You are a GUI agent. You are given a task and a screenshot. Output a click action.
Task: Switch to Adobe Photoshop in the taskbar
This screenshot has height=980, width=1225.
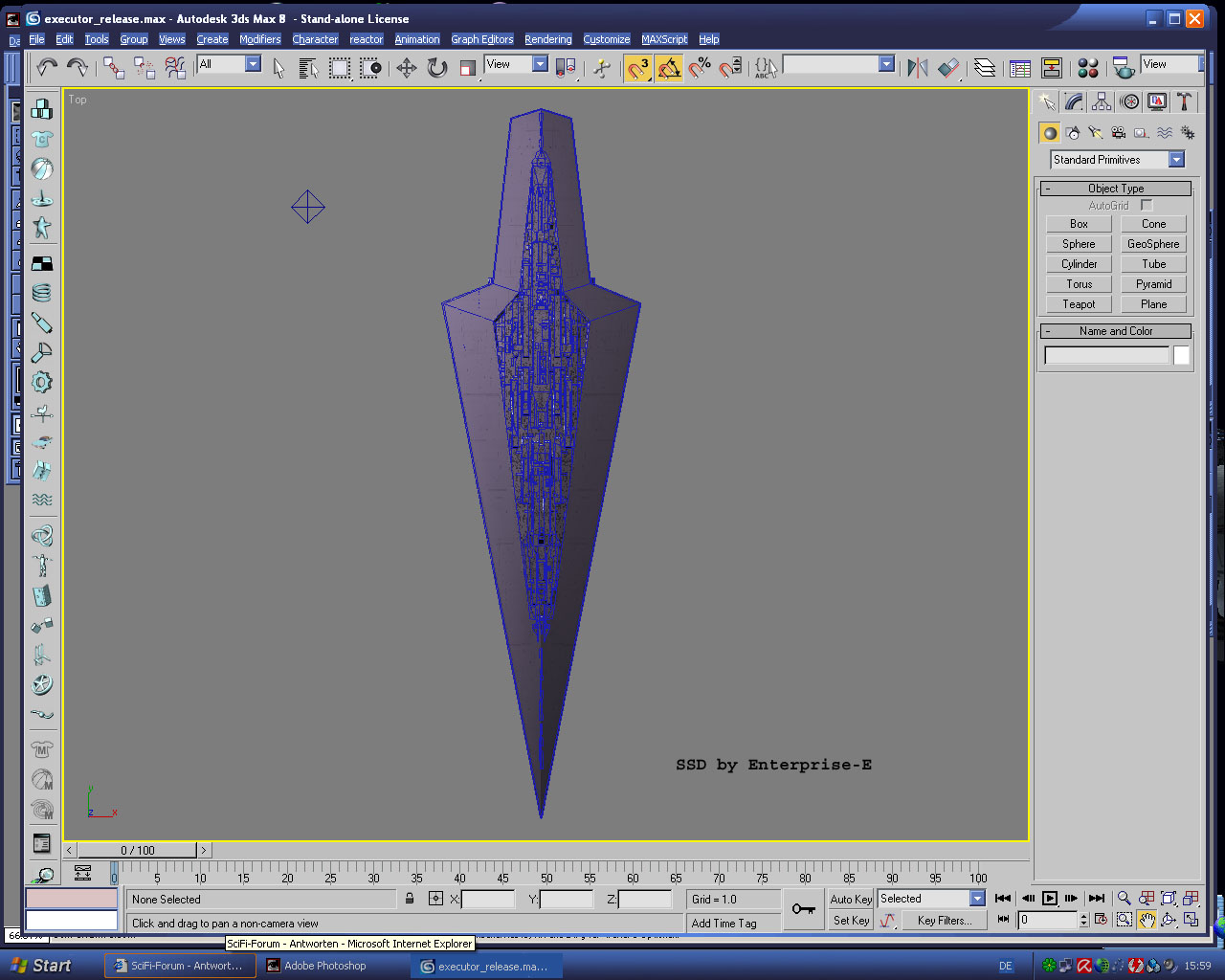click(333, 966)
